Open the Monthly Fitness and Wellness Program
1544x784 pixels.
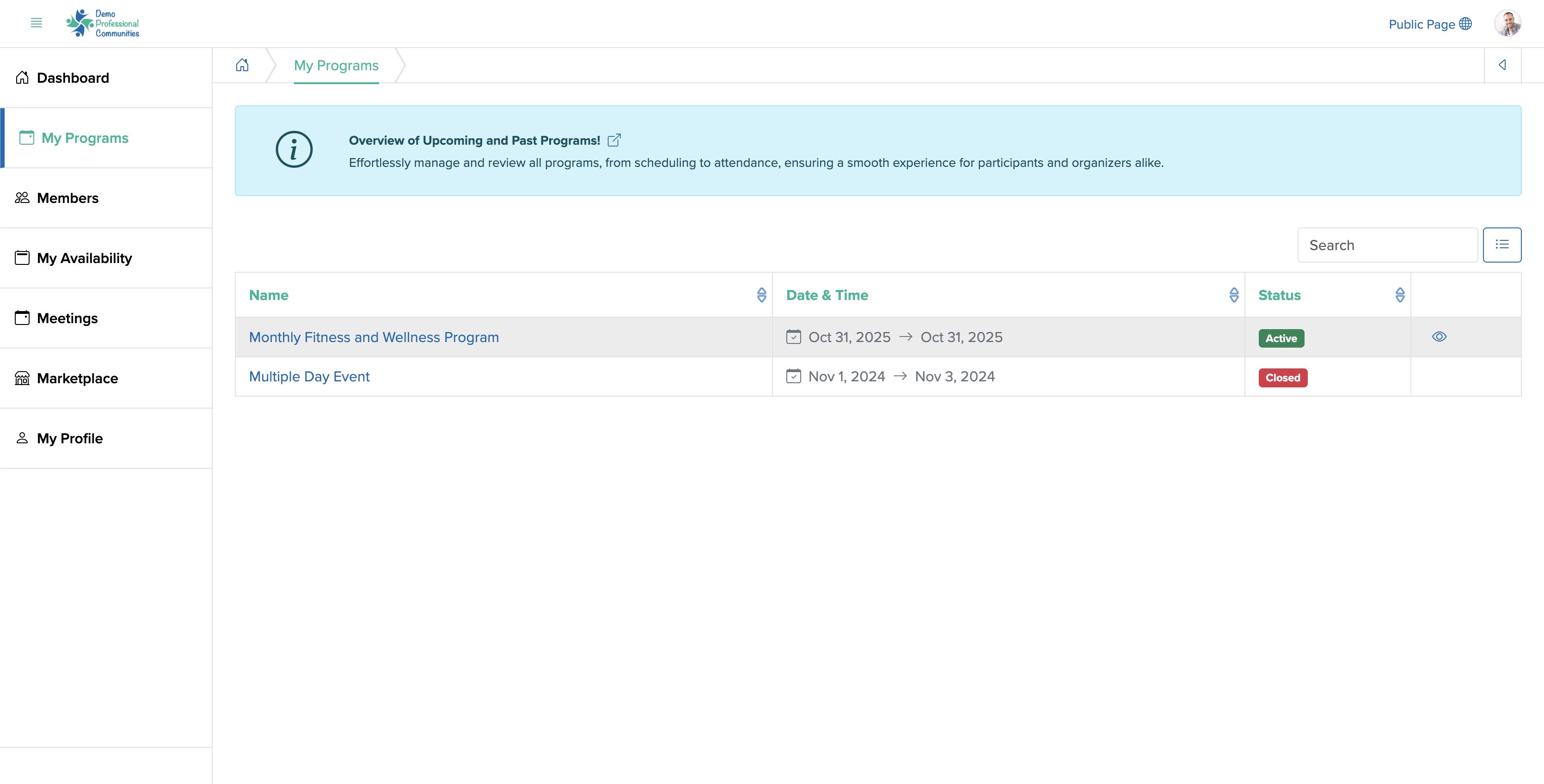[374, 337]
